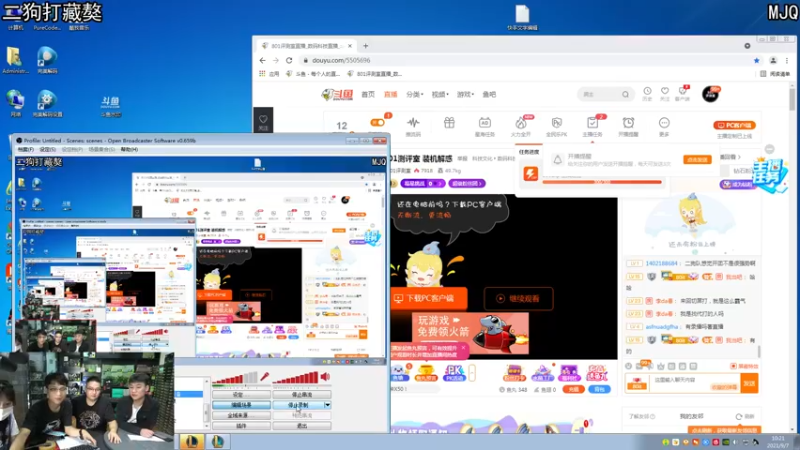The height and width of the screenshot is (450, 800).
Task: Click 停止录制 stop recording in OBS
Action: 298,405
